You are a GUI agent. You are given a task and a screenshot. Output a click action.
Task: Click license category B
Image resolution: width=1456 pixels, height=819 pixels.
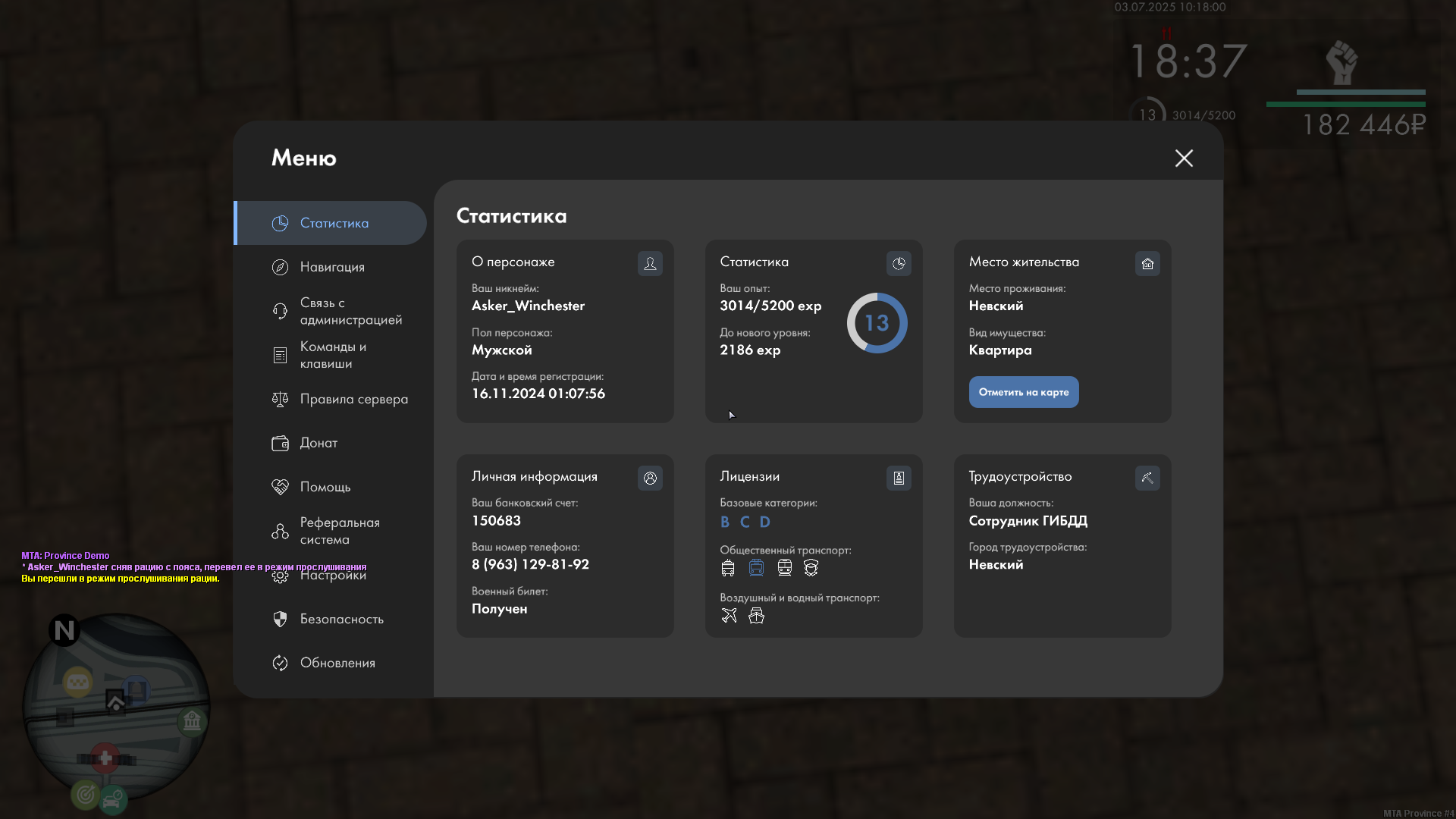pyautogui.click(x=725, y=522)
